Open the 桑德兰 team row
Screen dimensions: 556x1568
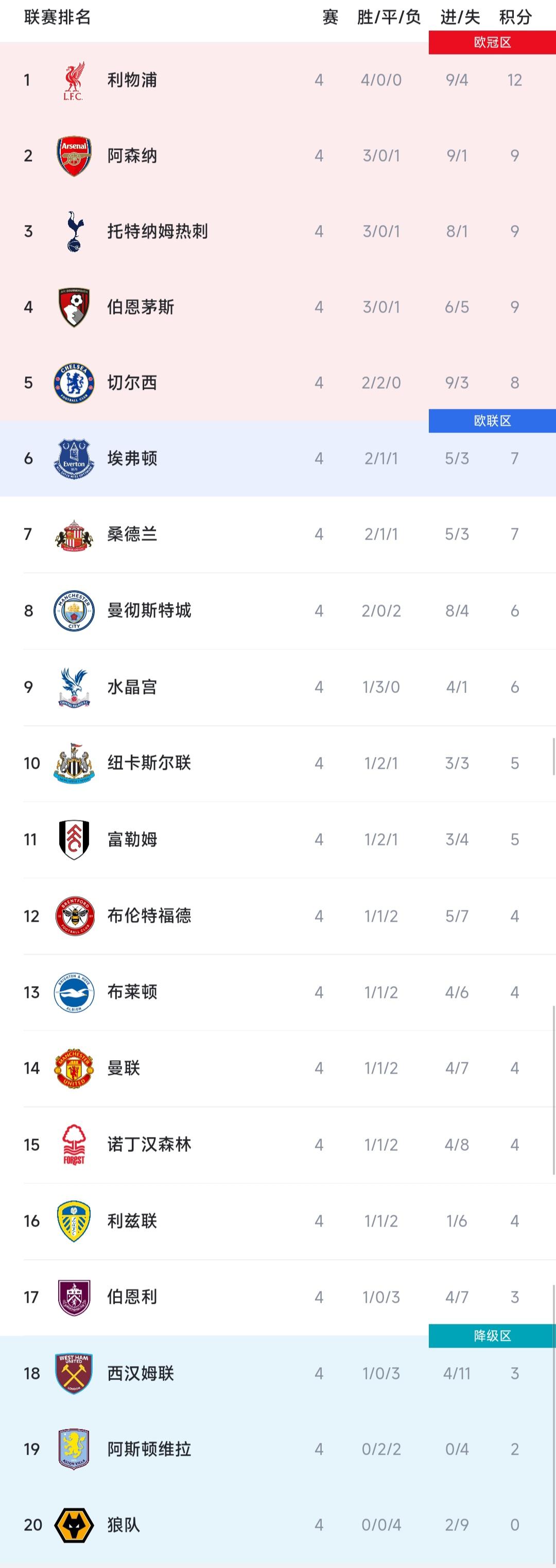click(278, 535)
